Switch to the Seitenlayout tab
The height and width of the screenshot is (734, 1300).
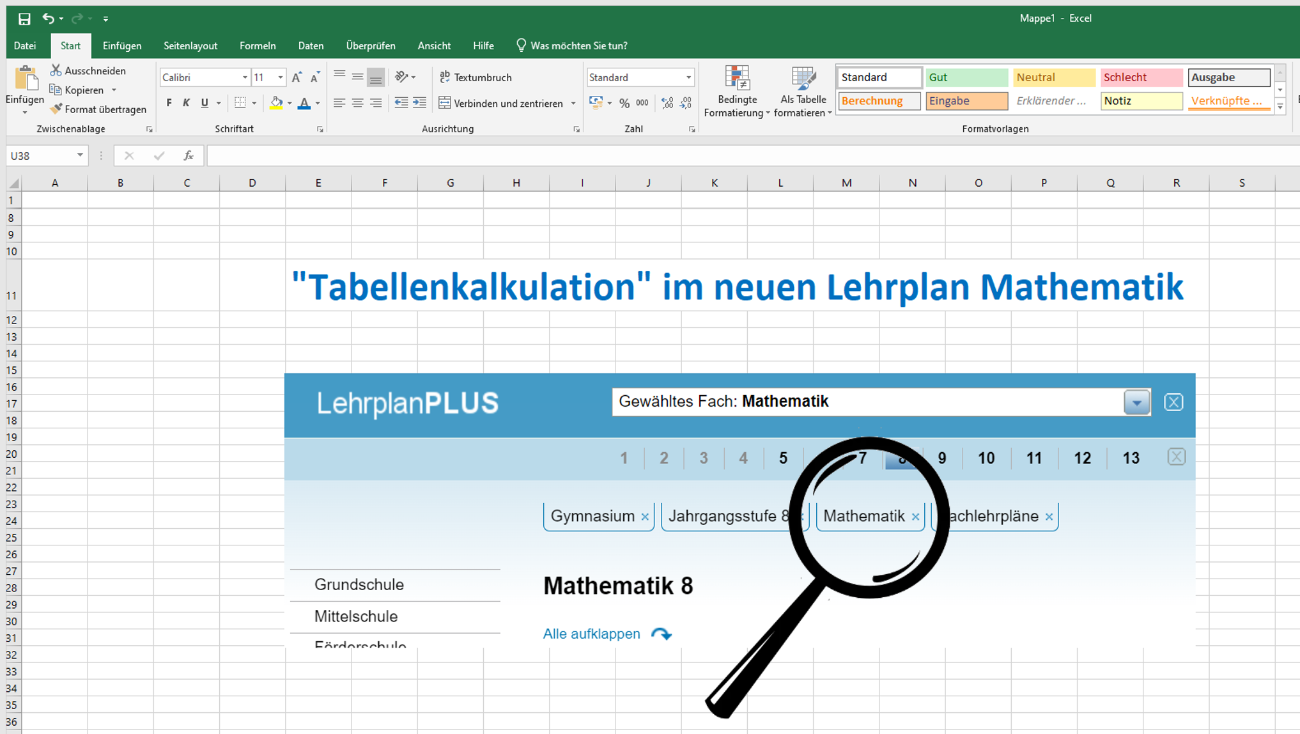190,46
